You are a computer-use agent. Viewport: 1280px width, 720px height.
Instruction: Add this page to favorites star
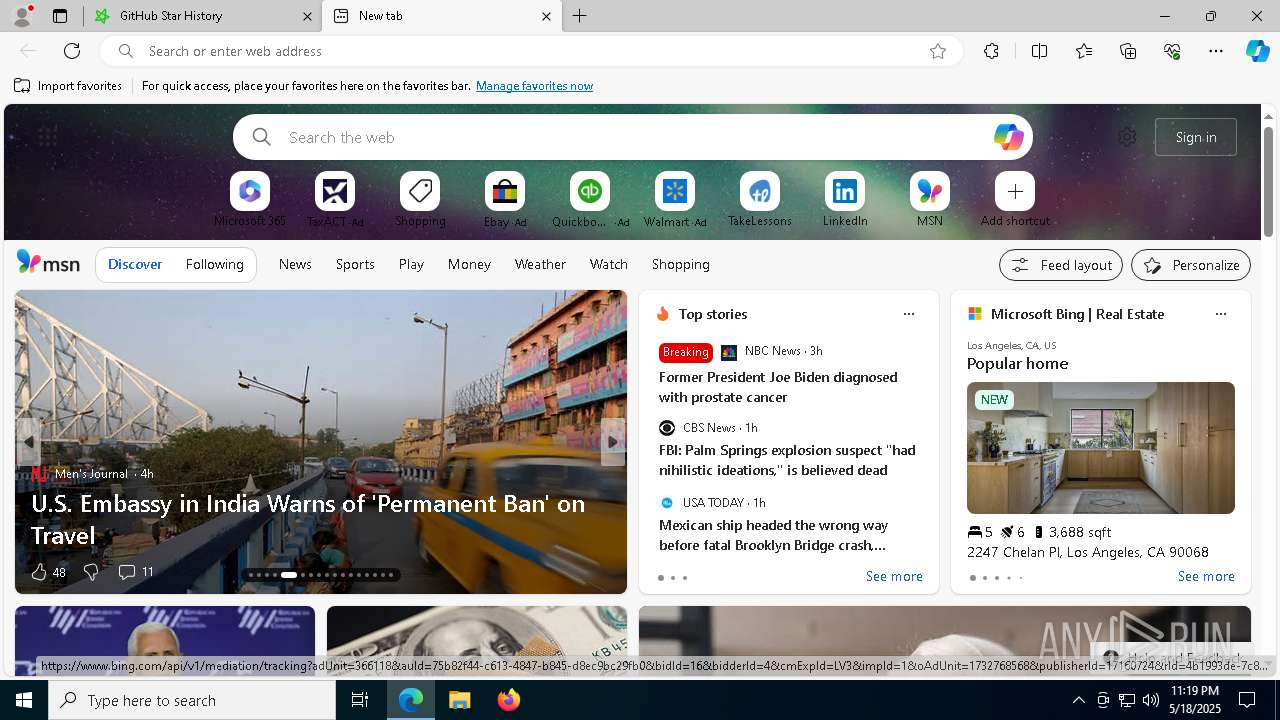coord(937,51)
